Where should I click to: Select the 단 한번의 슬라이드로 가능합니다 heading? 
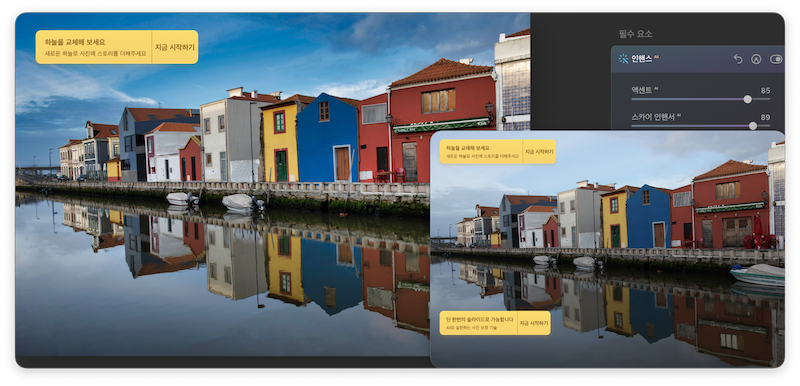click(x=479, y=320)
